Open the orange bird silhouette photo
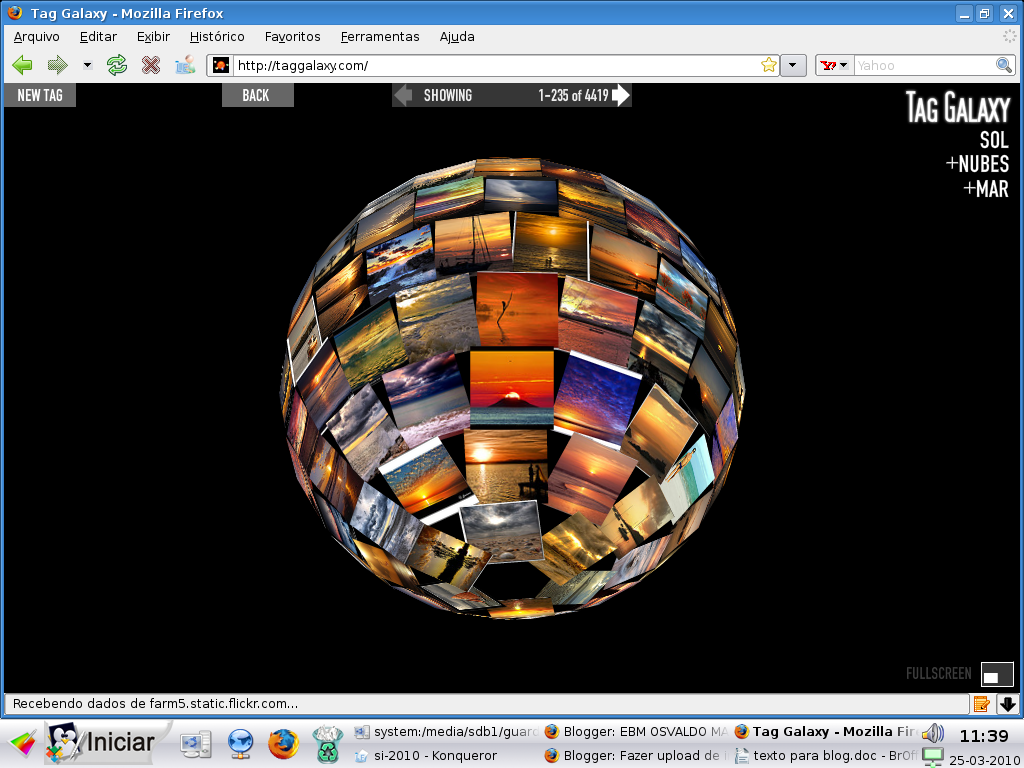 [517, 308]
